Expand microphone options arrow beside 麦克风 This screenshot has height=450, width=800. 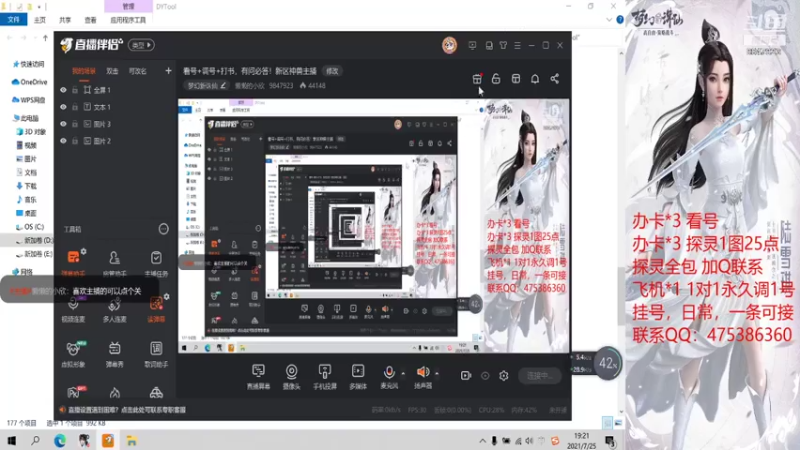[403, 373]
